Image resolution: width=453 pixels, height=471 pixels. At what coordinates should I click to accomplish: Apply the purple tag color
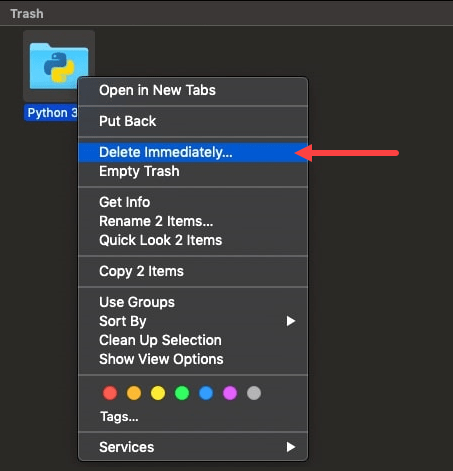pyautogui.click(x=230, y=393)
